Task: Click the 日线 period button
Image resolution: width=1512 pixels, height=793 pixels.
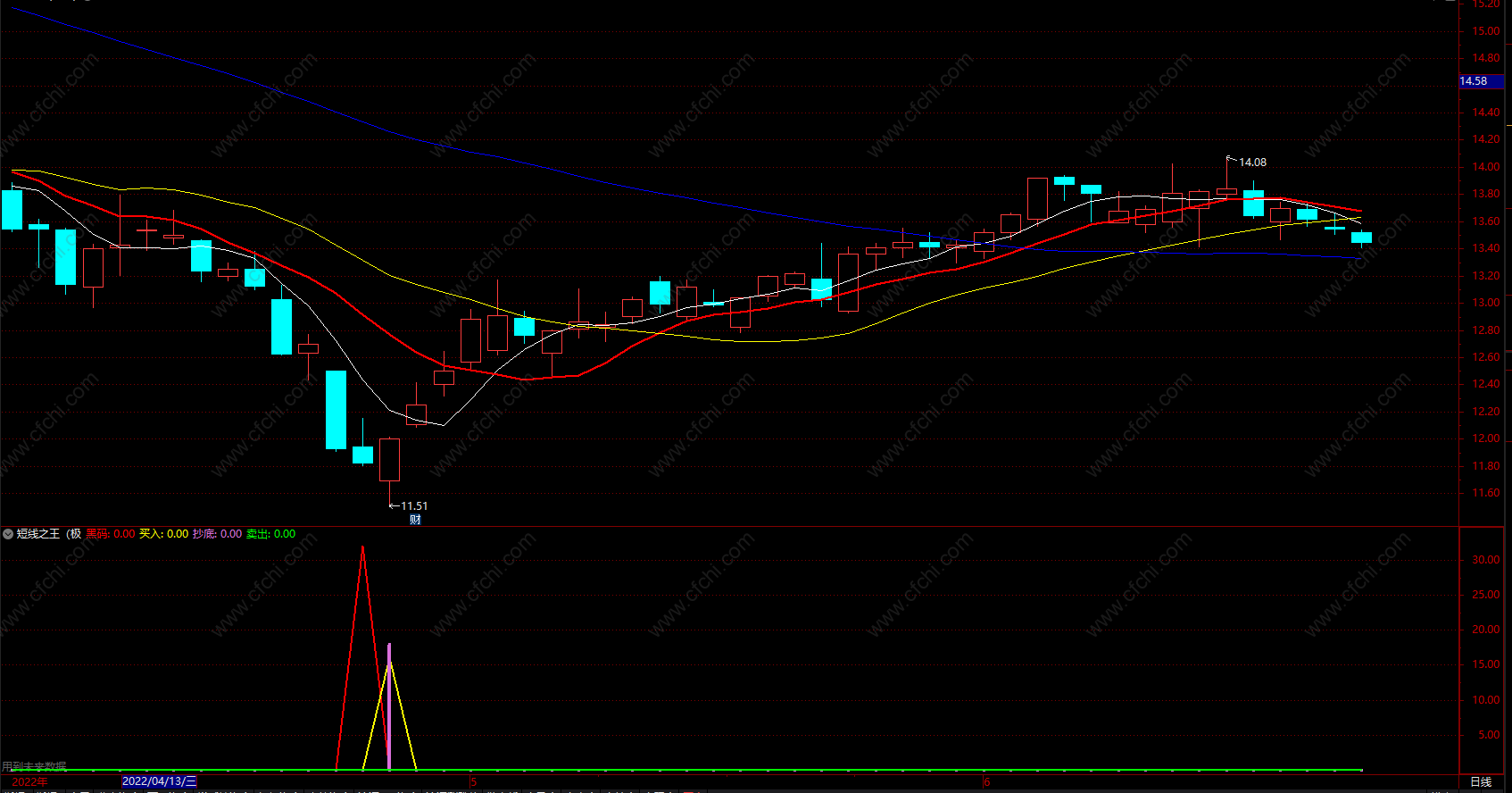Action: (1481, 782)
